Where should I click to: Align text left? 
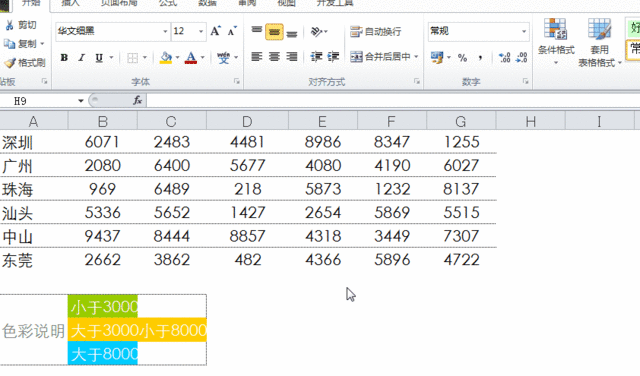(257, 57)
